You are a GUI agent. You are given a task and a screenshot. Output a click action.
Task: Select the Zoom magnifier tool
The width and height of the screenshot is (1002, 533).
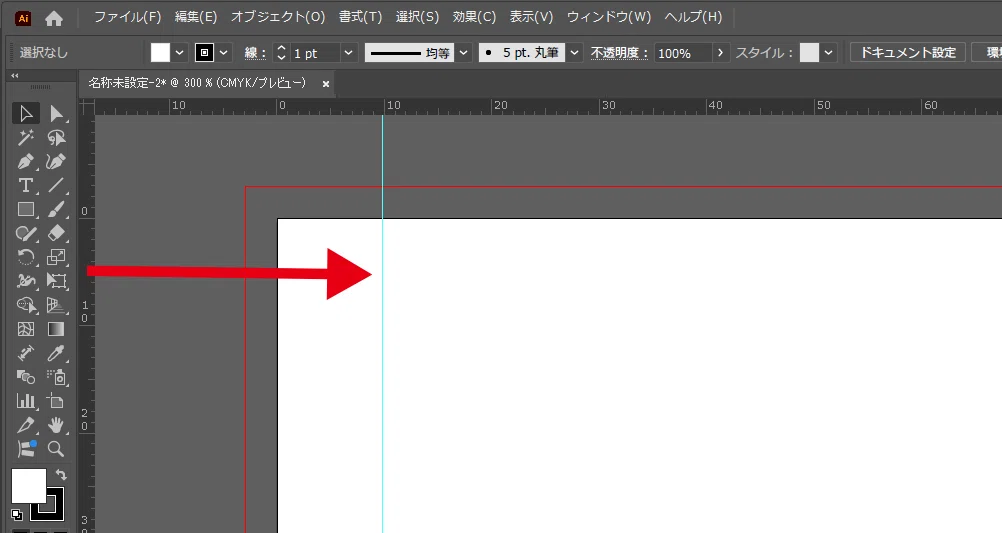[x=56, y=449]
